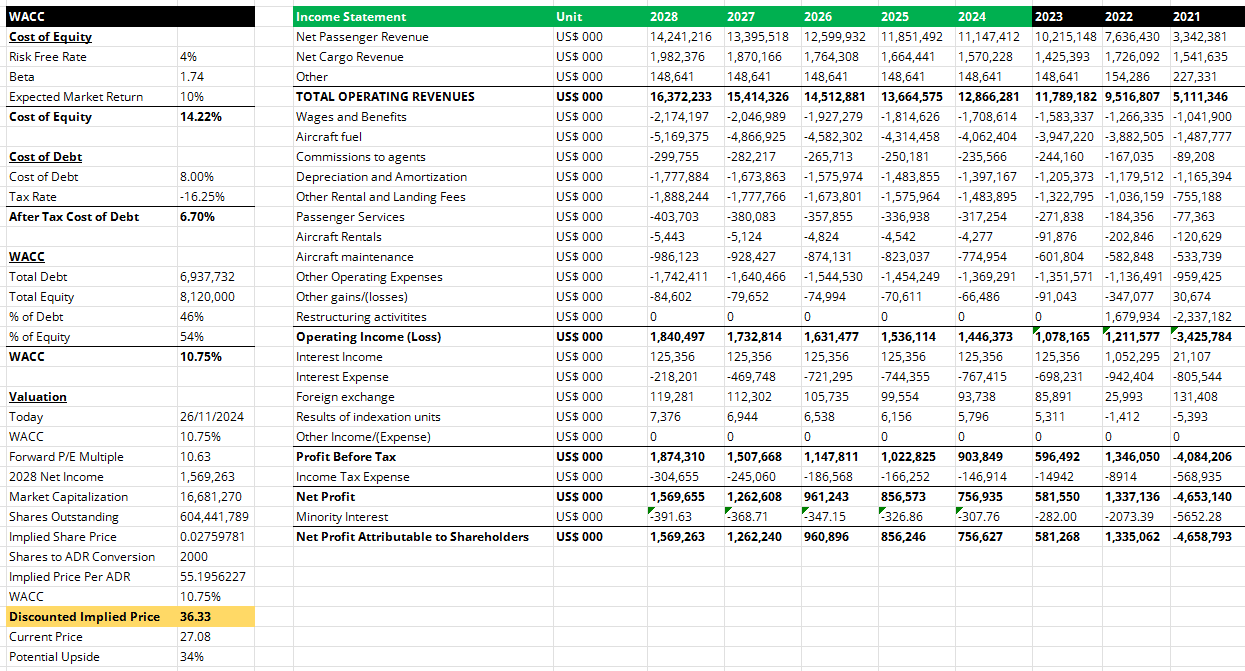Image resolution: width=1245 pixels, height=671 pixels.
Task: Click TOTAL OPERATING REVENUES row label
Action: pyautogui.click(x=385, y=97)
